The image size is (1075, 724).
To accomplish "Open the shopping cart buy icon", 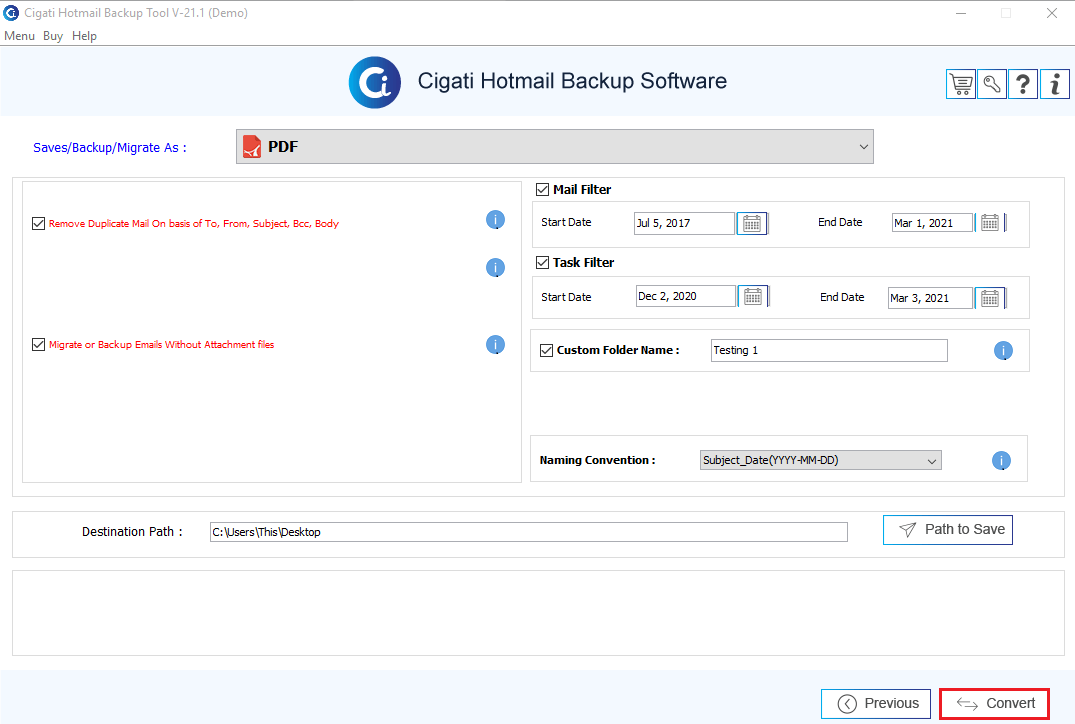I will [961, 84].
